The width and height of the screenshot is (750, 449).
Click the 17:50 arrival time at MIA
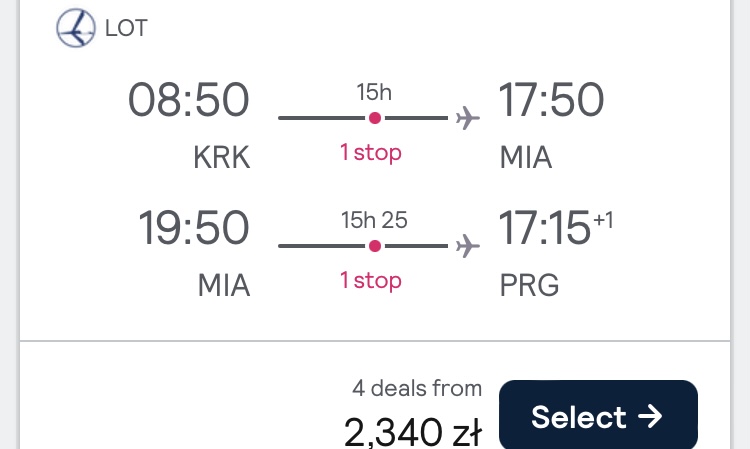point(551,99)
